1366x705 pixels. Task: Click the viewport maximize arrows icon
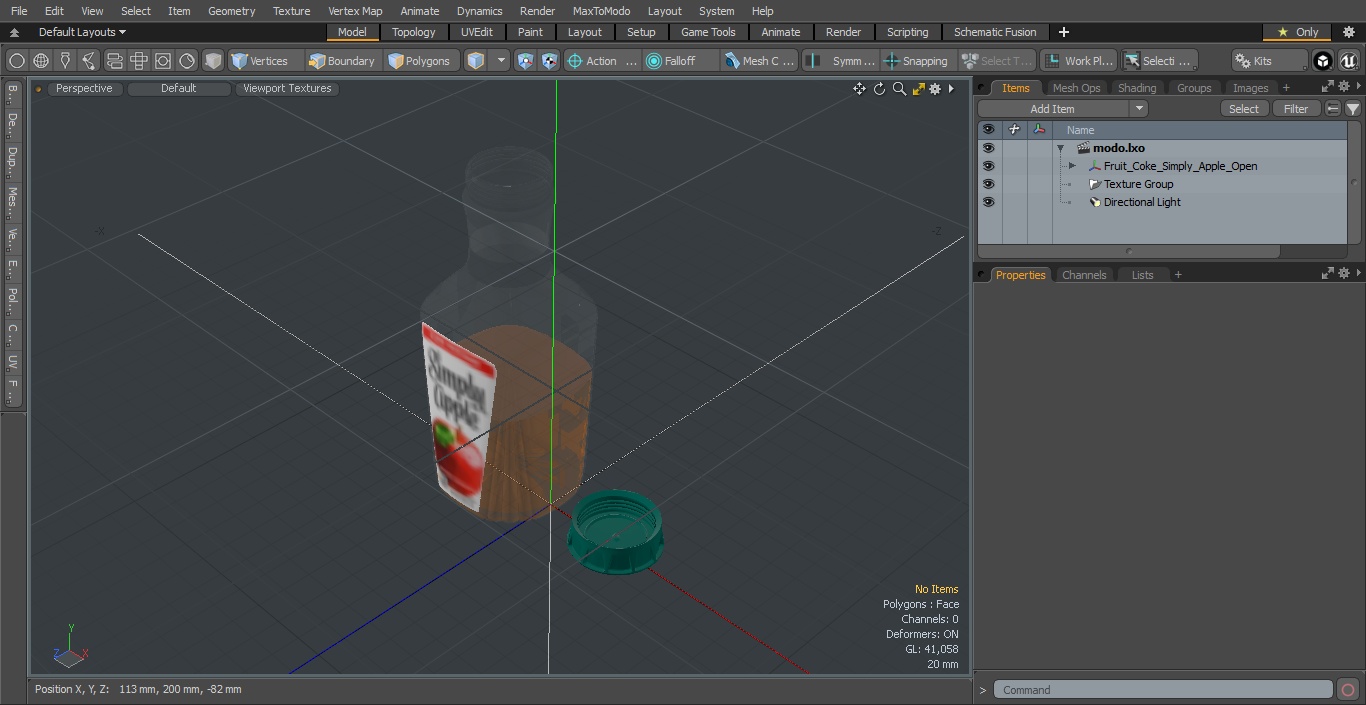(918, 89)
